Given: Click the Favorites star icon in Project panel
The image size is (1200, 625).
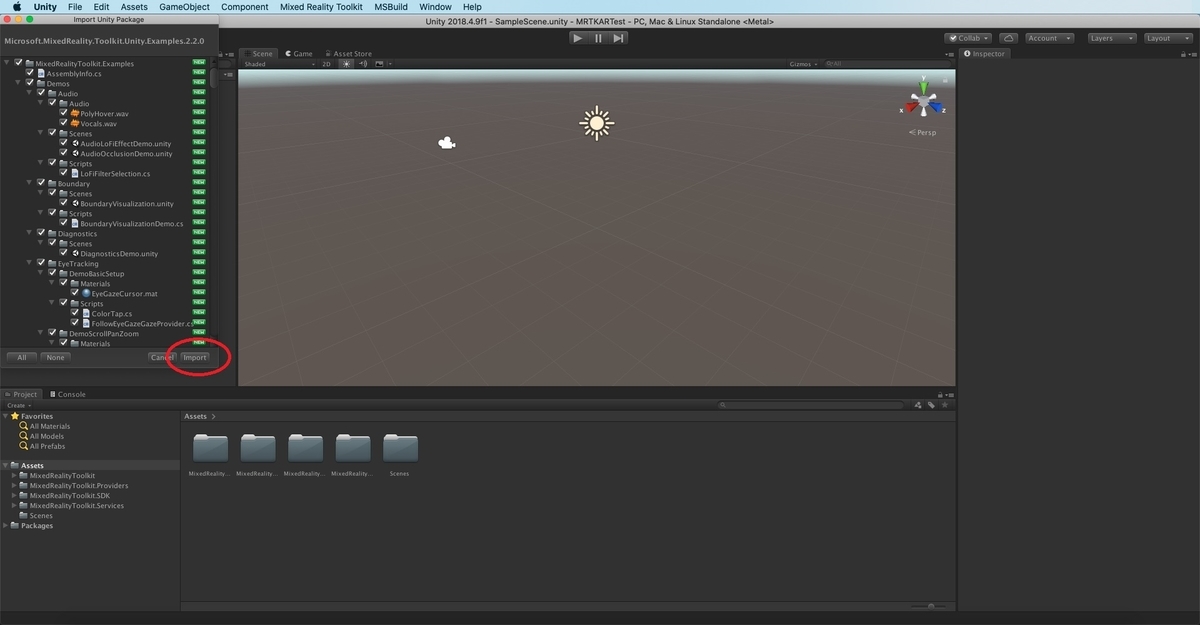Looking at the screenshot, I should tap(15, 416).
